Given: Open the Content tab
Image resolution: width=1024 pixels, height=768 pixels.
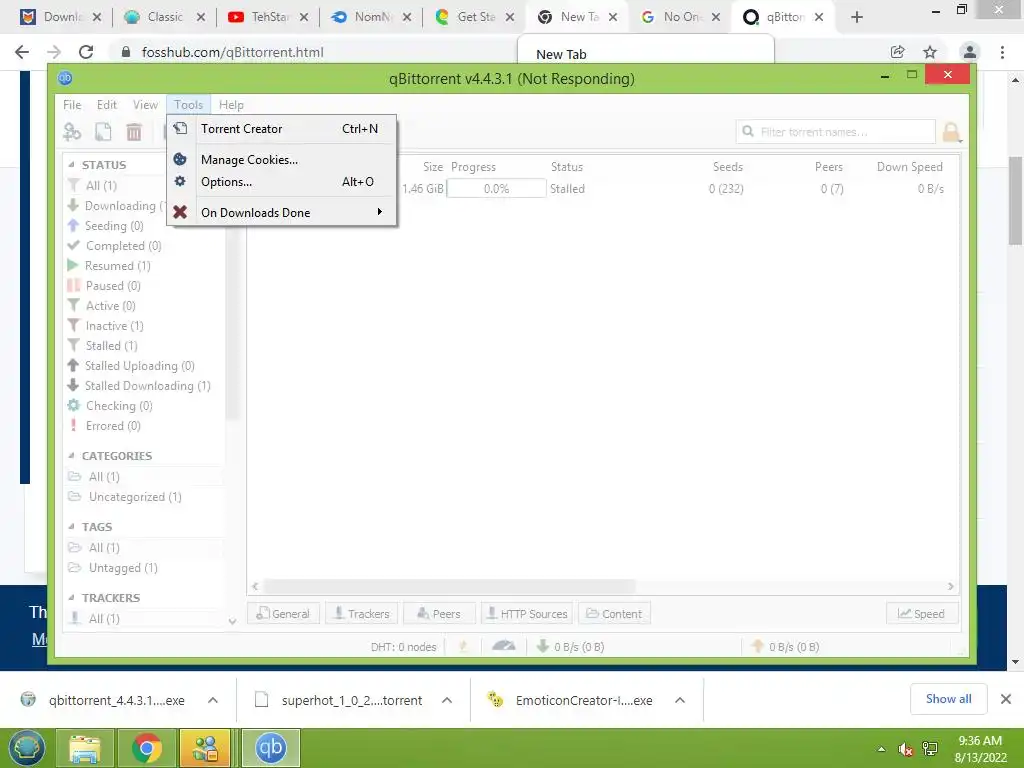Looking at the screenshot, I should tap(614, 614).
